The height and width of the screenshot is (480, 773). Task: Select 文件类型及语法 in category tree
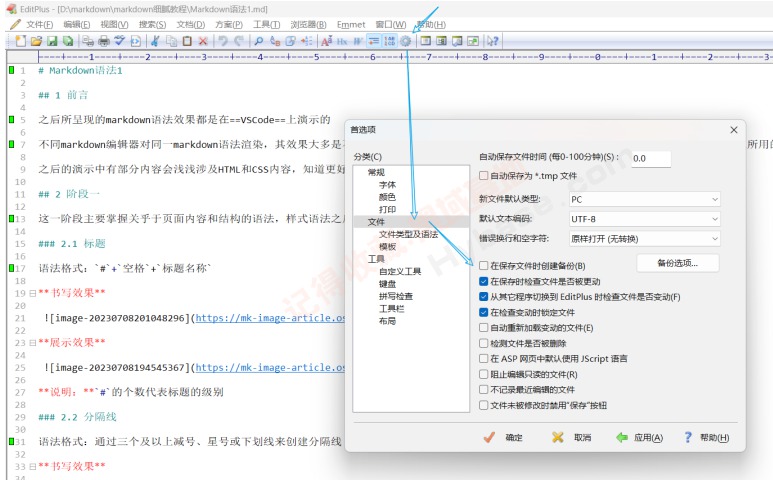(x=408, y=234)
